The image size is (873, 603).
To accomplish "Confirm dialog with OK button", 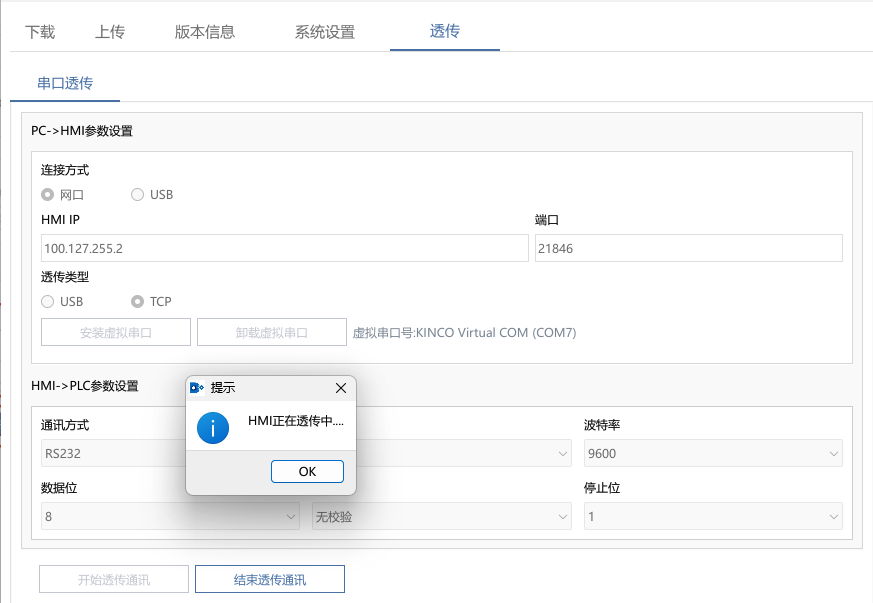I will click(307, 472).
